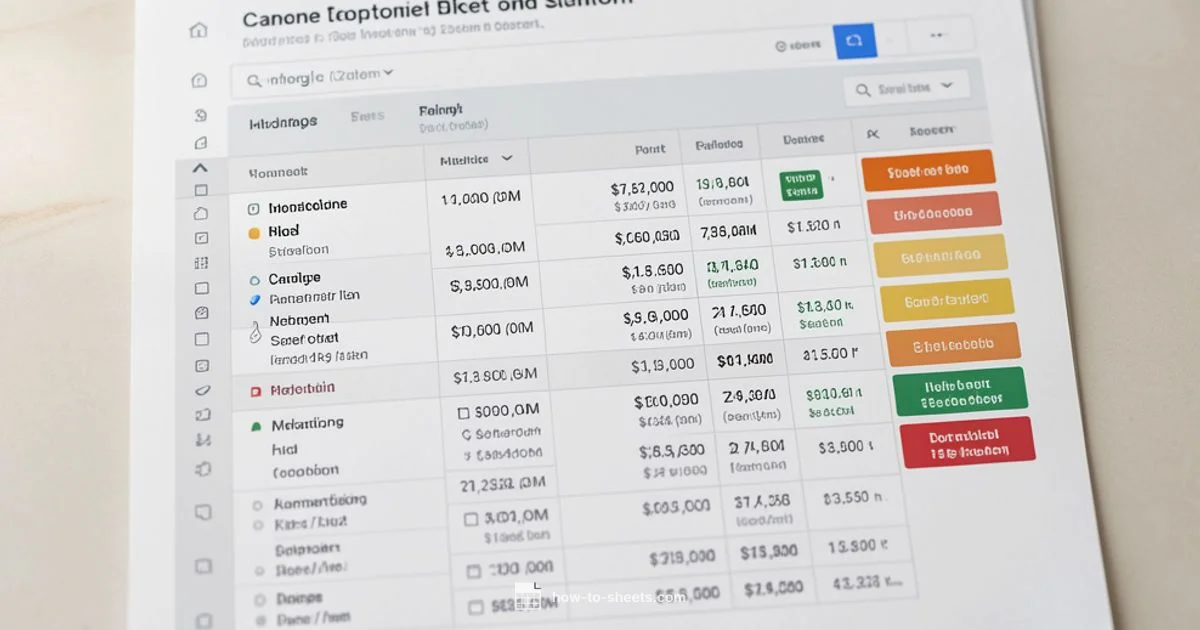
Task: Click the orange dot icon beside Hlod
Action: coord(253,232)
